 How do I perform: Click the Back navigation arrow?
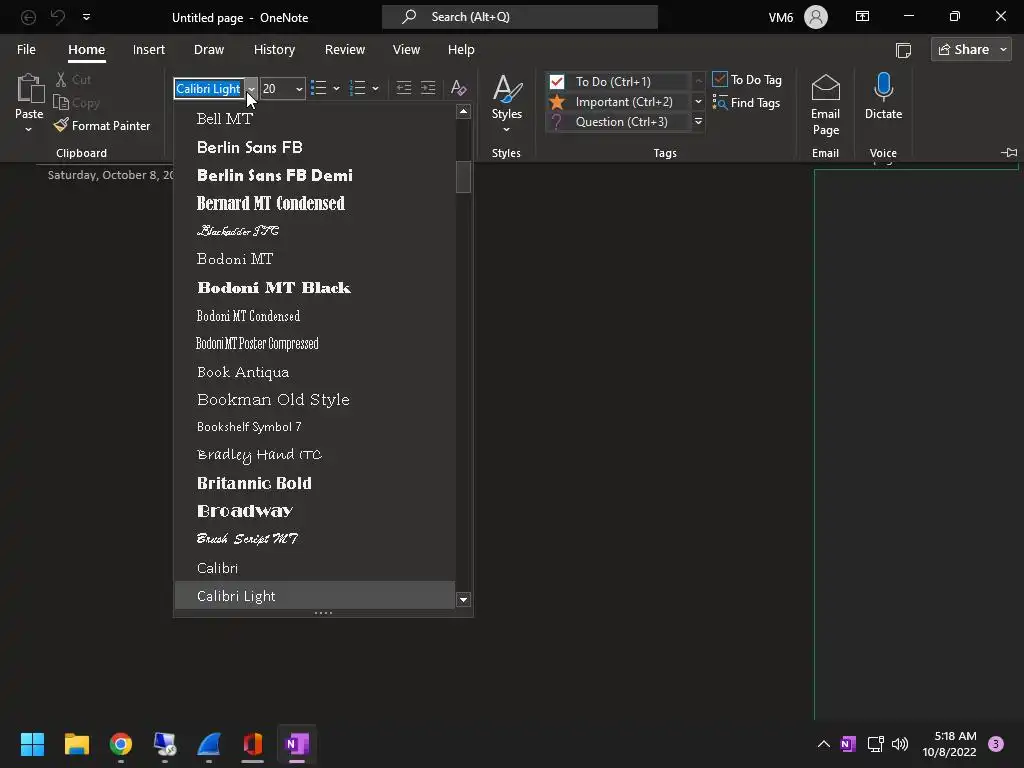28,18
